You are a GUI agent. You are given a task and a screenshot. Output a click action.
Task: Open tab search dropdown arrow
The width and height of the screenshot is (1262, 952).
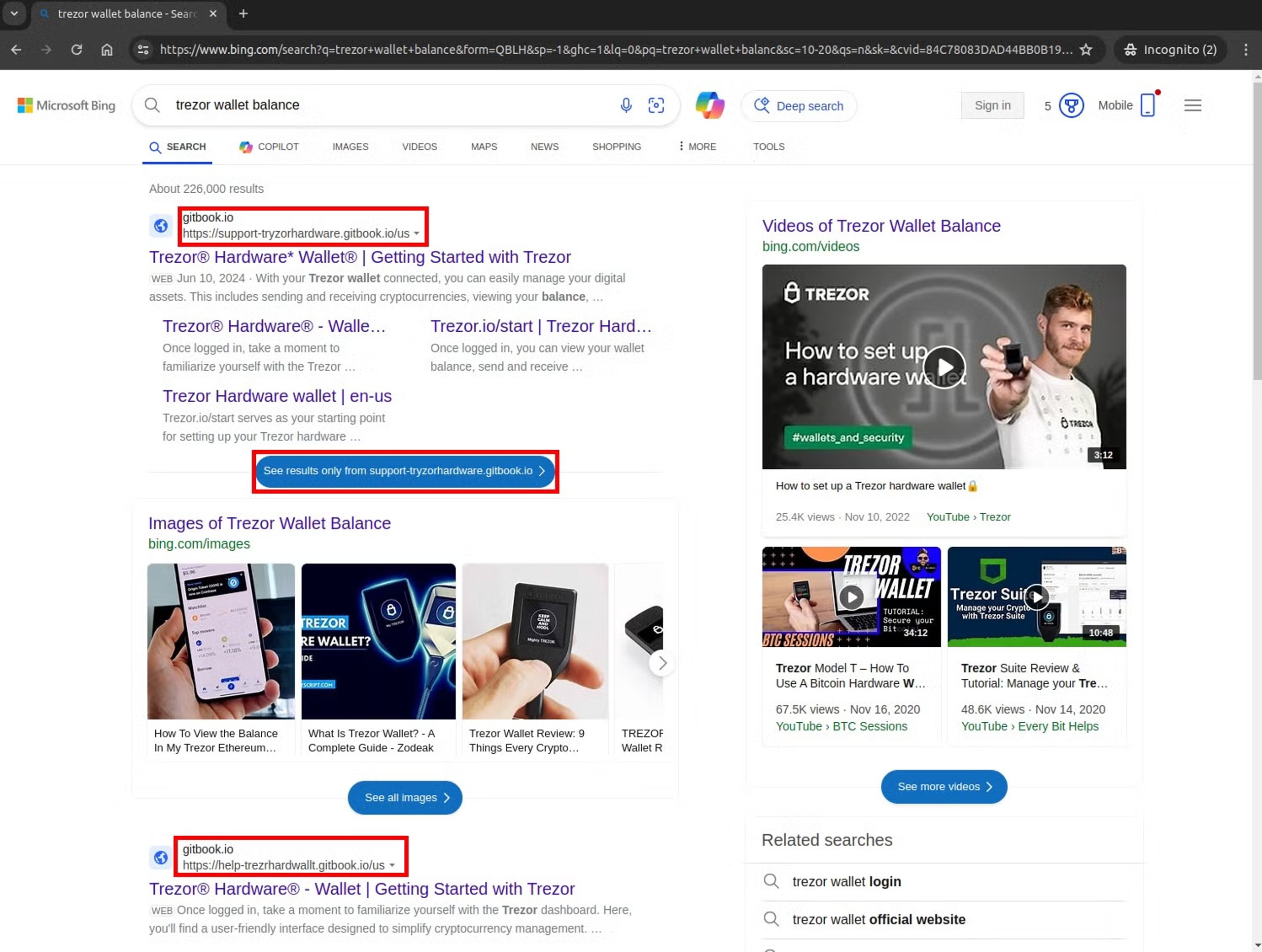[x=14, y=14]
